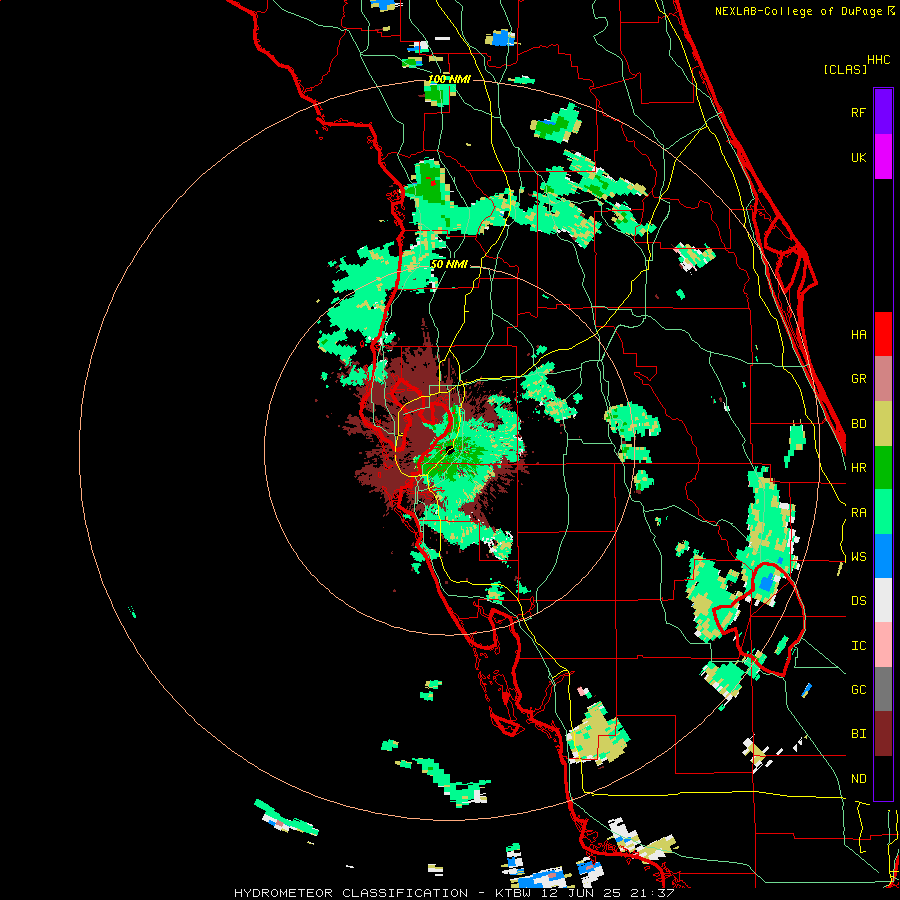Click the HA legend label
The width and height of the screenshot is (900, 900).
[858, 334]
